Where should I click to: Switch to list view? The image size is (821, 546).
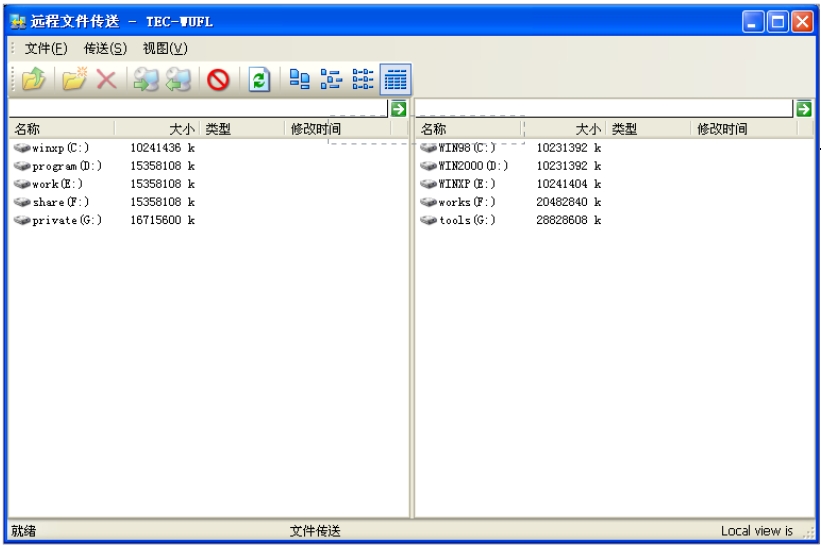(x=362, y=80)
